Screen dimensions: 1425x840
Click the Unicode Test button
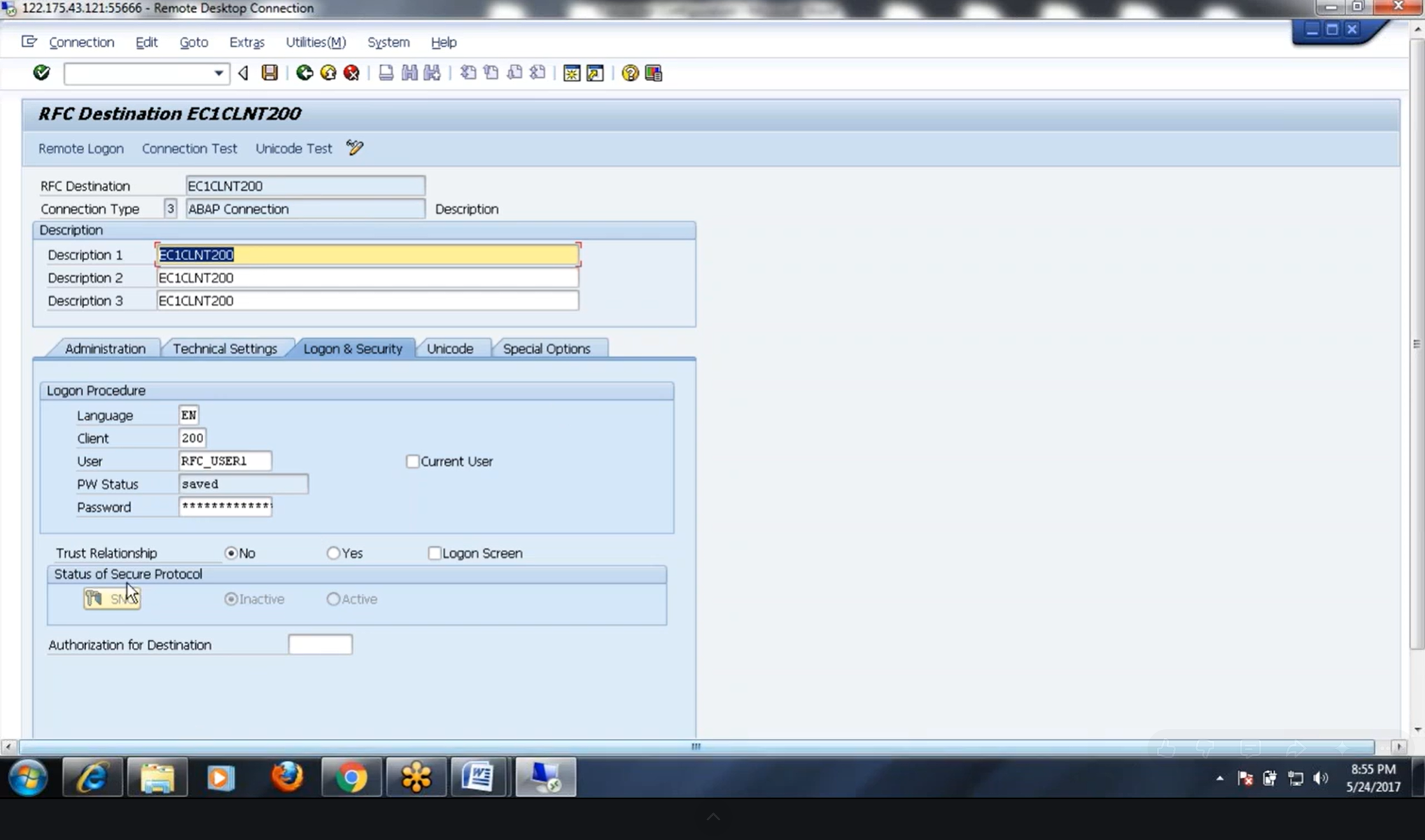(293, 148)
